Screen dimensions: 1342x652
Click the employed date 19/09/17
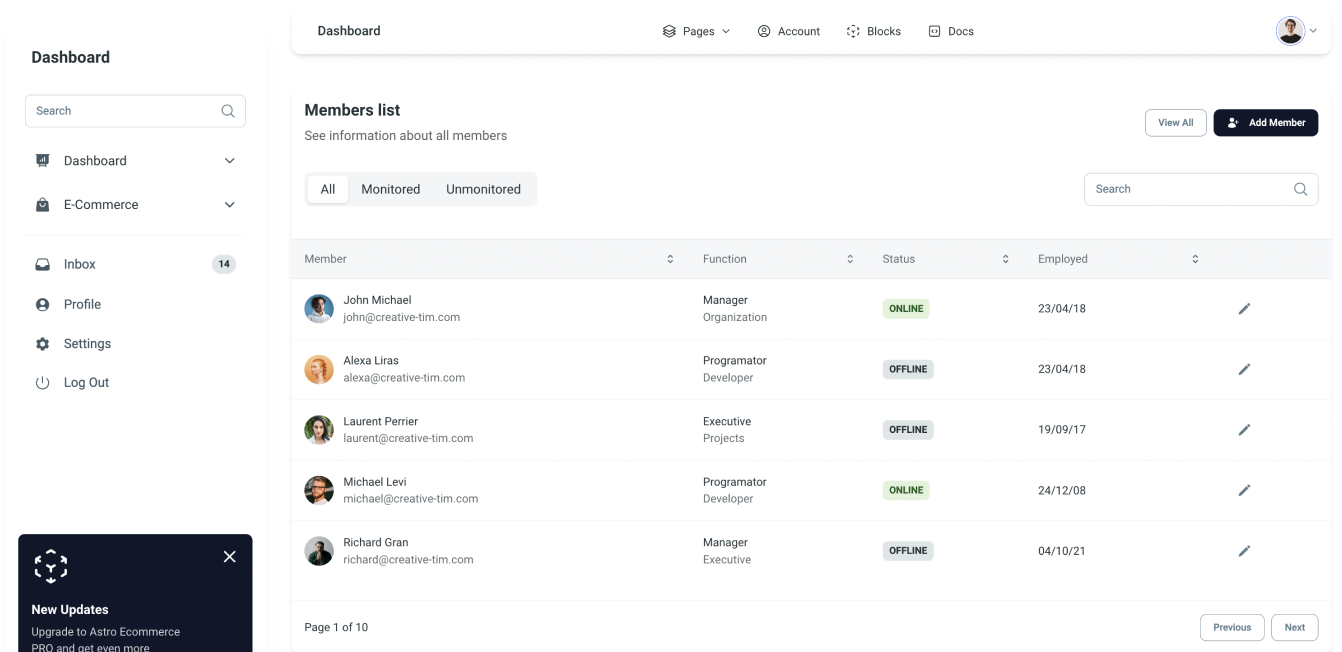[x=1062, y=430]
